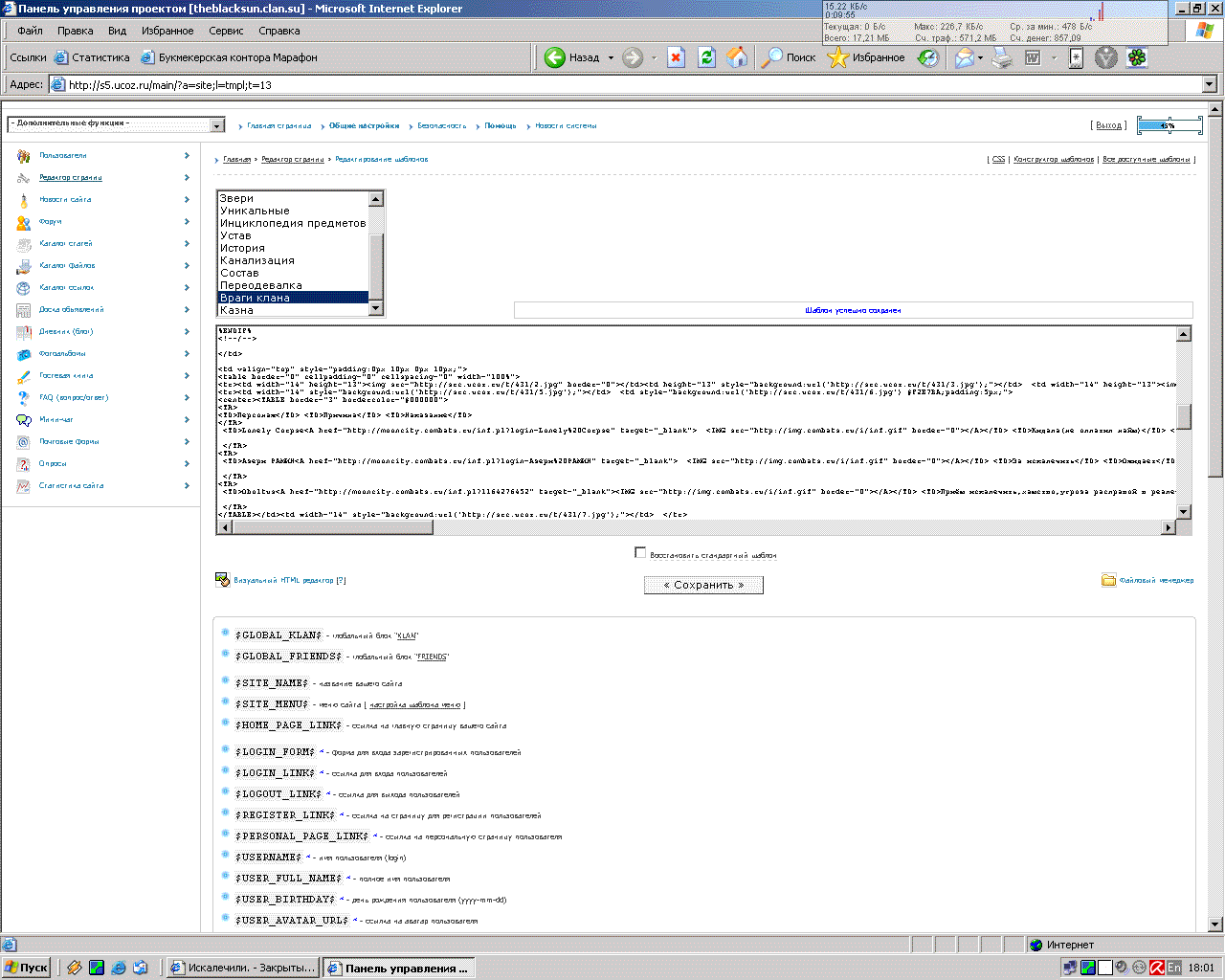Screen dimensions: 1225x980
Task: Click the Print icon in the toolbar
Action: [1002, 57]
